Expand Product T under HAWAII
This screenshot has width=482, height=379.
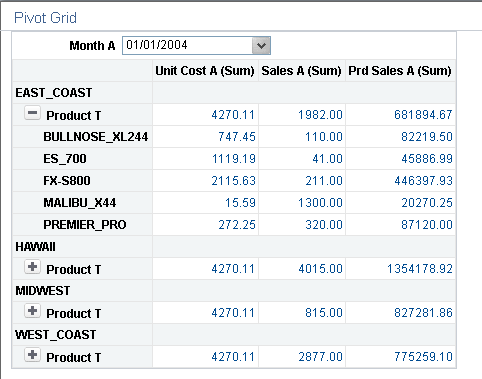[32, 267]
